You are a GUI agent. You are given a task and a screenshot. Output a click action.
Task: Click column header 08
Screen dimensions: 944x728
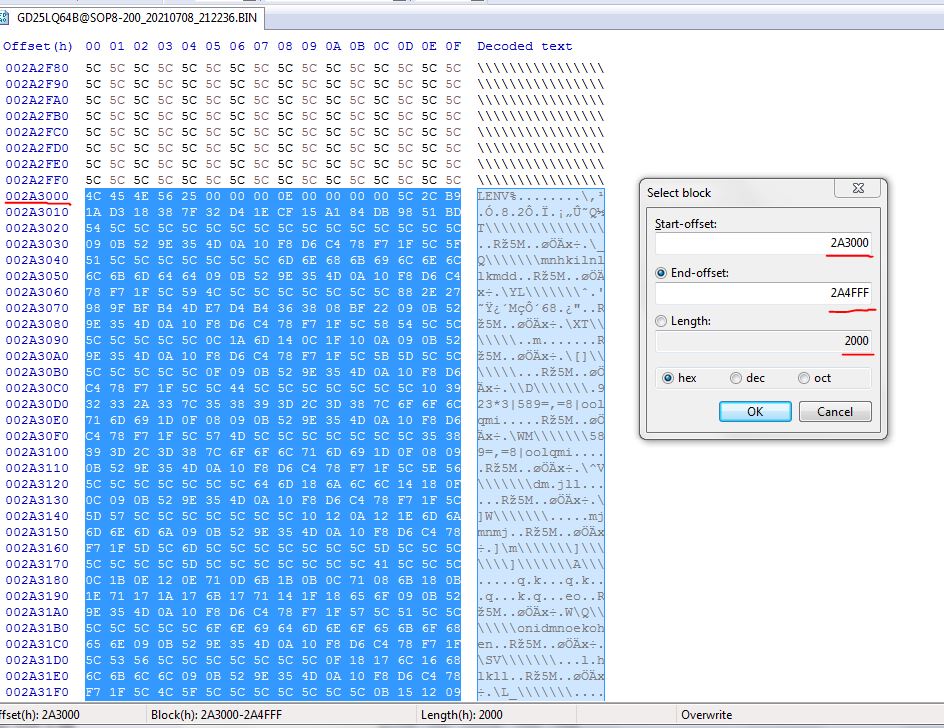point(285,46)
